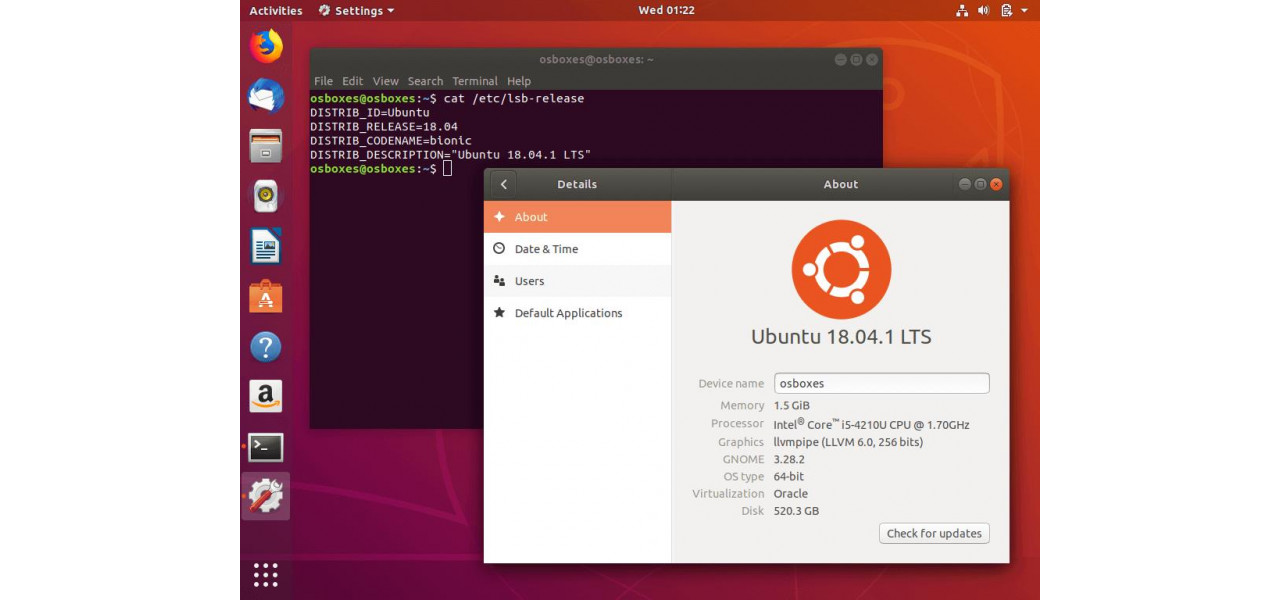Click the terminal line DISTRIB_CODENAME=bionic
Viewport: 1280px width, 600px height.
pos(391,141)
